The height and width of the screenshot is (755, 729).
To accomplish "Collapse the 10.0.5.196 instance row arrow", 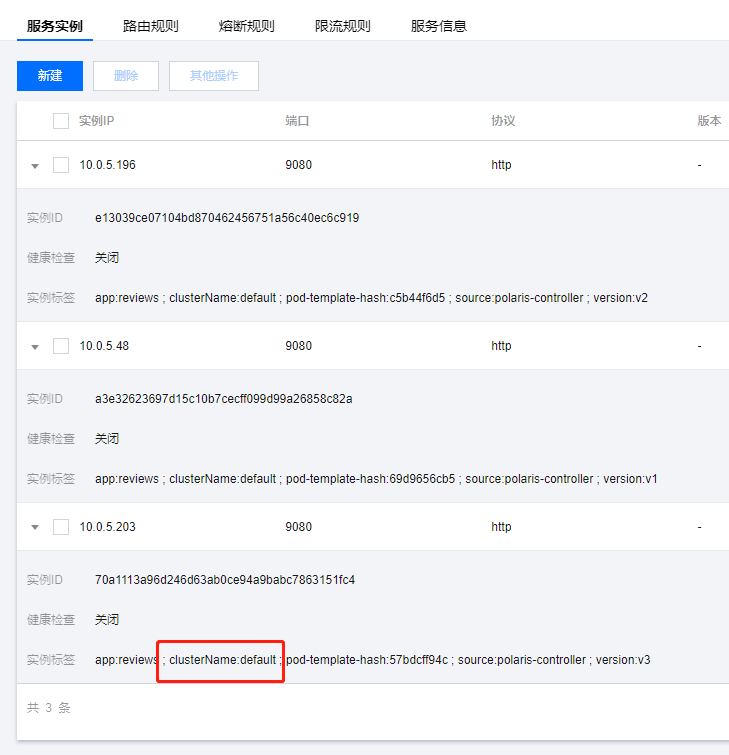I will 35,166.
